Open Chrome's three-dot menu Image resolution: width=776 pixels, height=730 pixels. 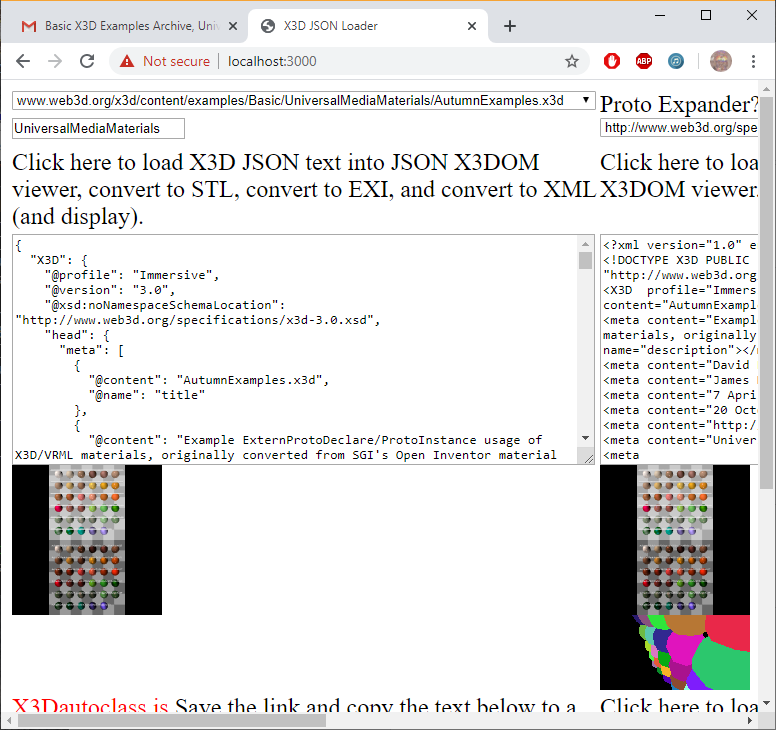pyautogui.click(x=754, y=61)
